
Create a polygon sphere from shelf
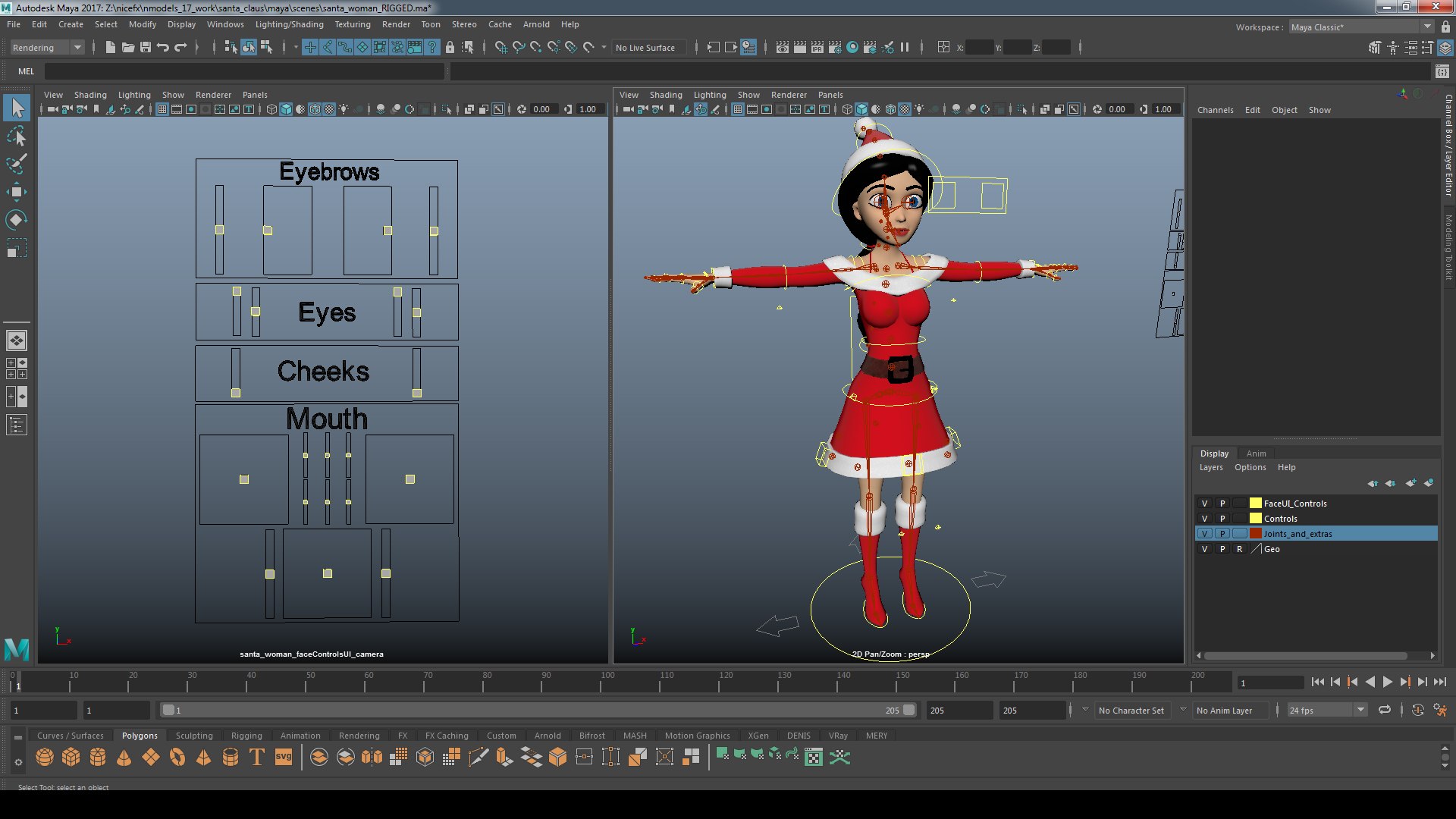pyautogui.click(x=45, y=757)
